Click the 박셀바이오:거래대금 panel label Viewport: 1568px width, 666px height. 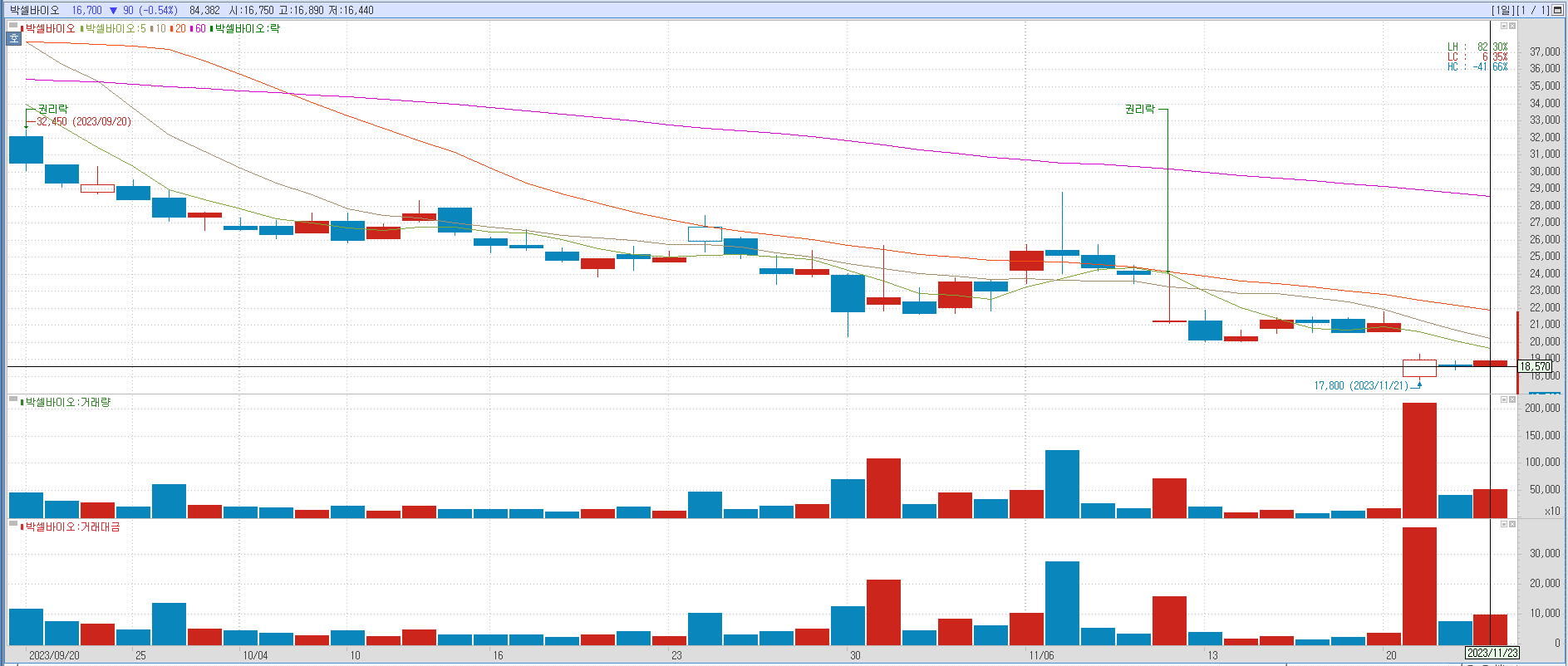pyautogui.click(x=72, y=527)
